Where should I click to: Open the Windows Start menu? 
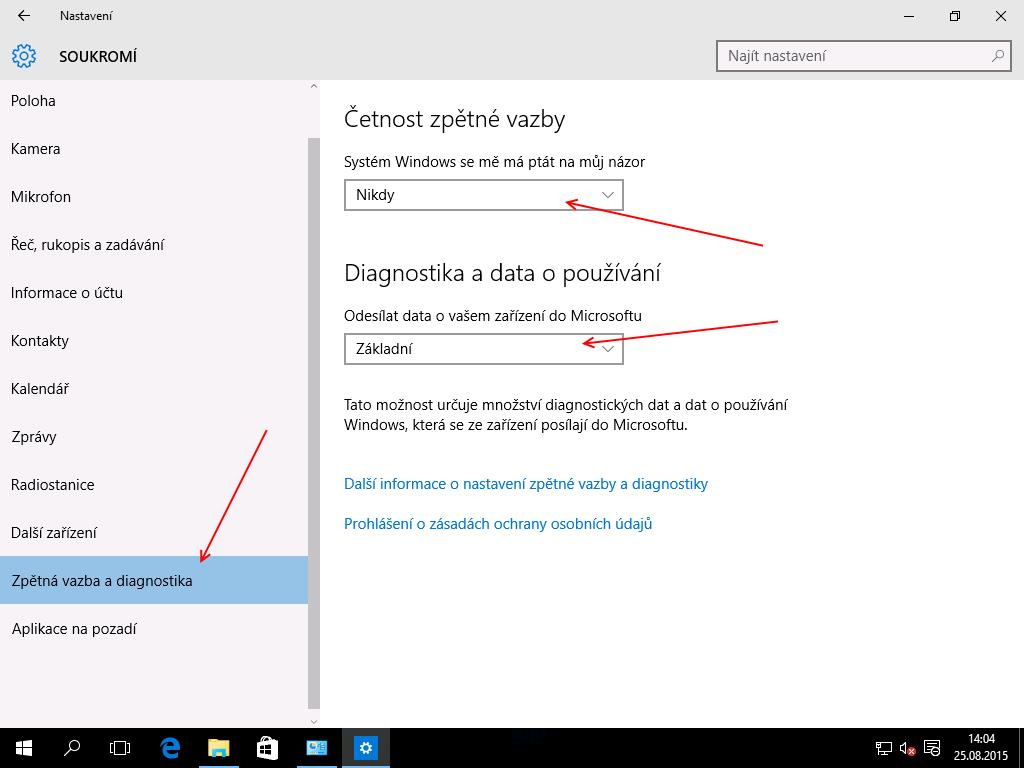click(x=23, y=747)
